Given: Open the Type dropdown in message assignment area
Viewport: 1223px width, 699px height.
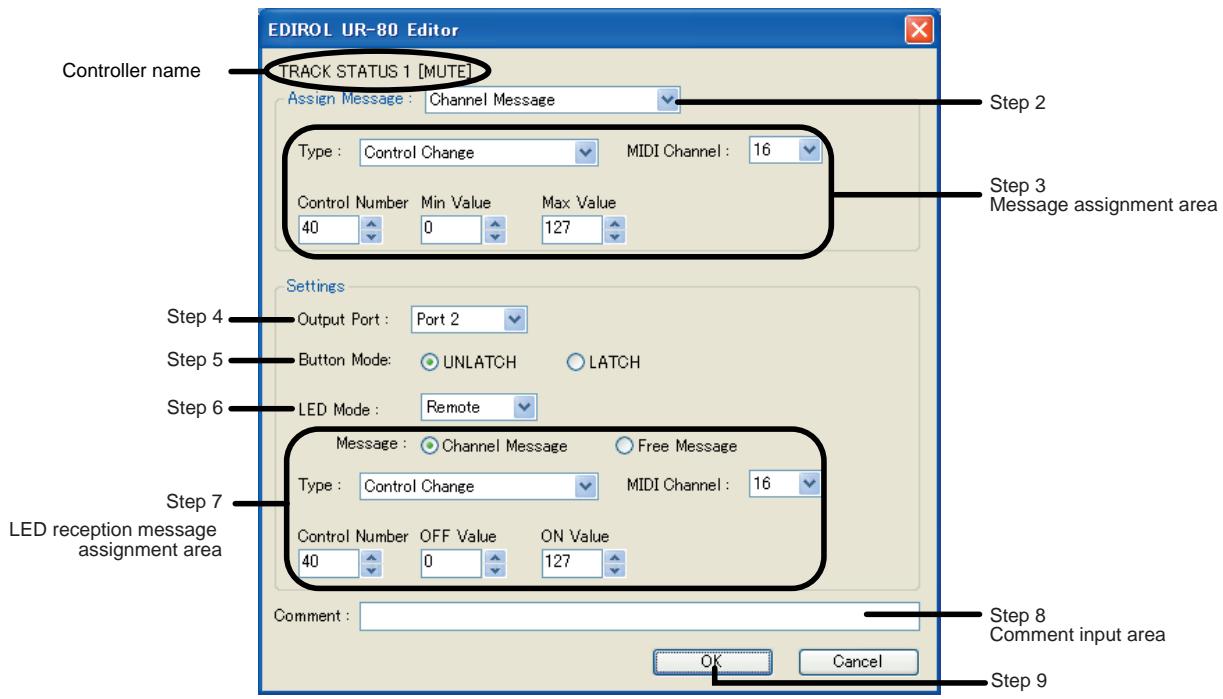Looking at the screenshot, I should coord(479,153).
